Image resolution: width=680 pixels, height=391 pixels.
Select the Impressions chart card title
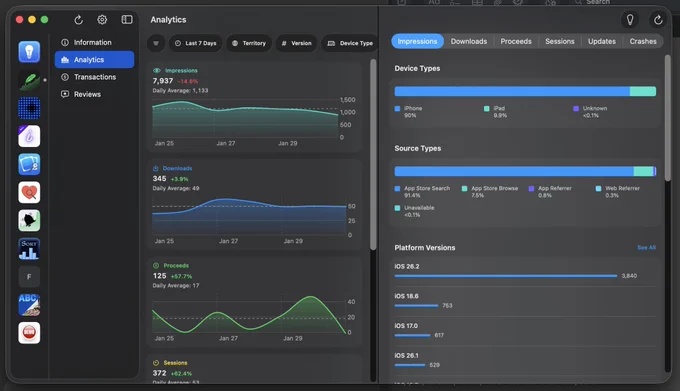tap(181, 70)
